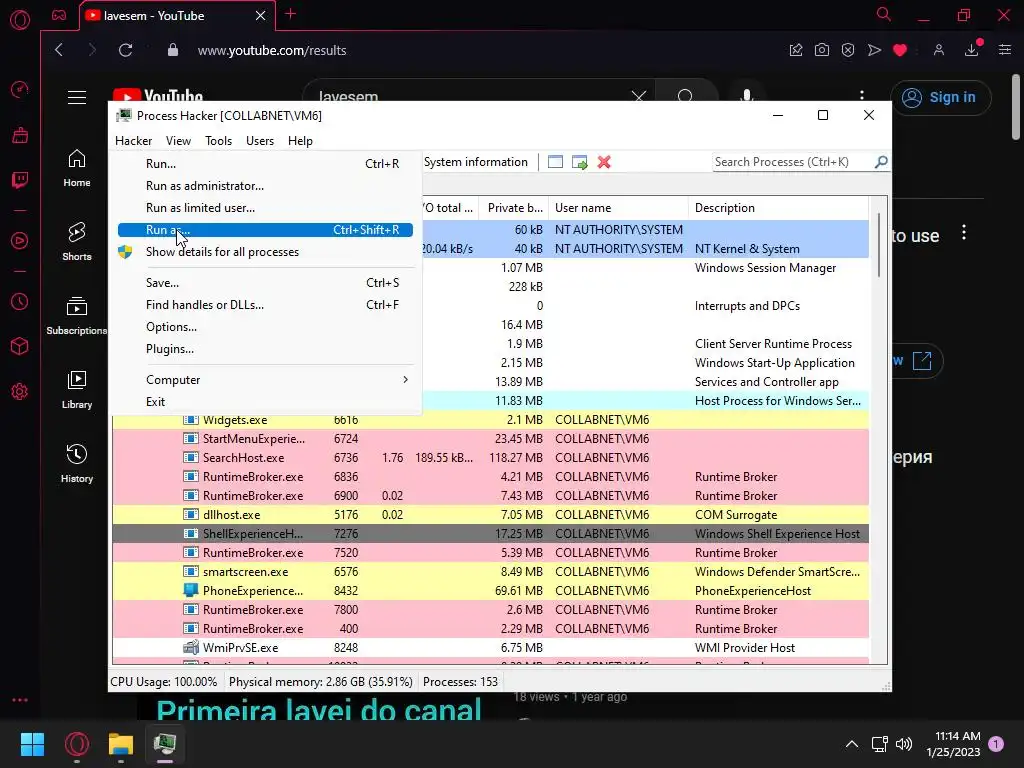Click Show details for all processes
The height and width of the screenshot is (768, 1024).
click(x=265, y=252)
